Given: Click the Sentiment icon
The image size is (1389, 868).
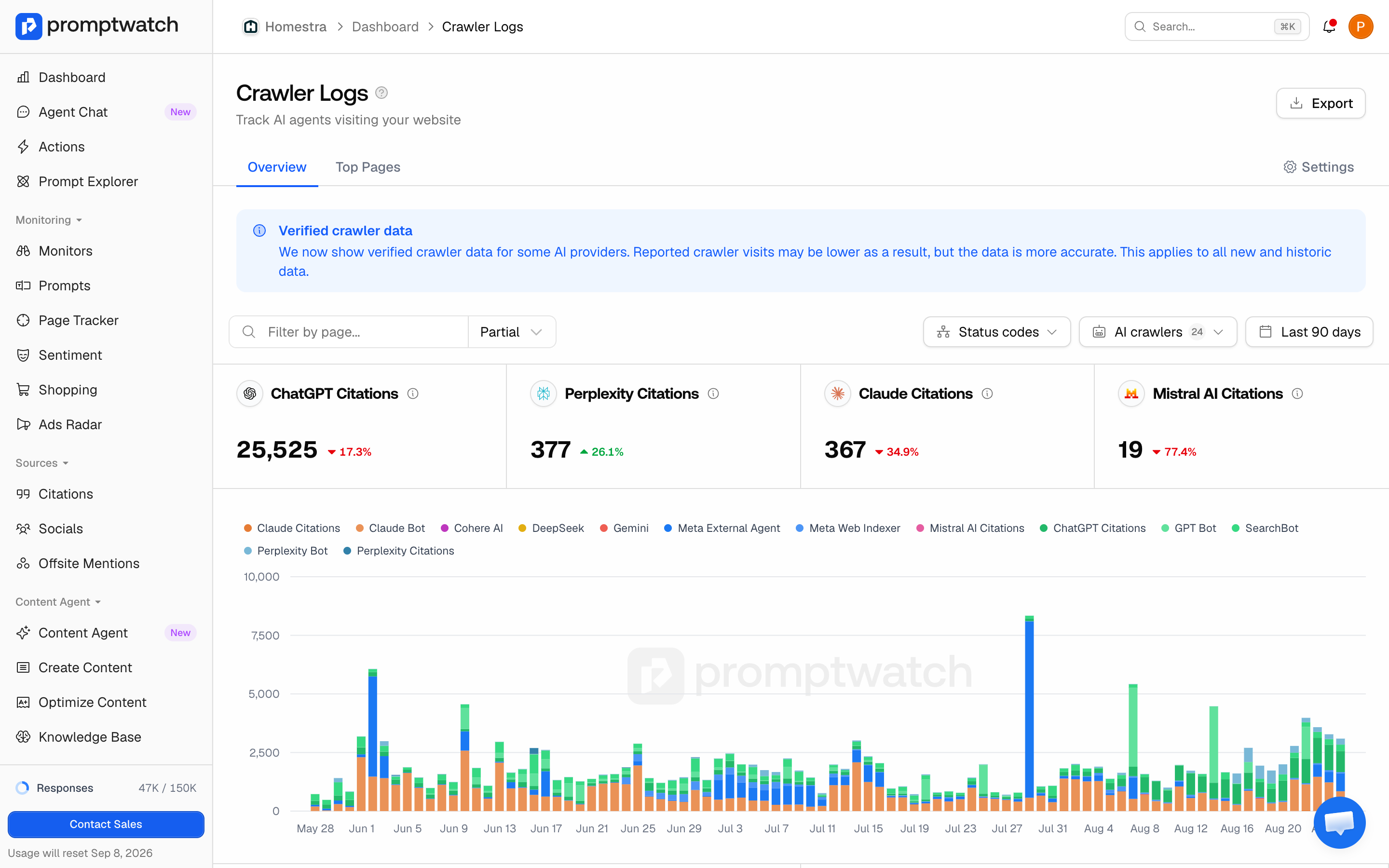Looking at the screenshot, I should pos(23,355).
